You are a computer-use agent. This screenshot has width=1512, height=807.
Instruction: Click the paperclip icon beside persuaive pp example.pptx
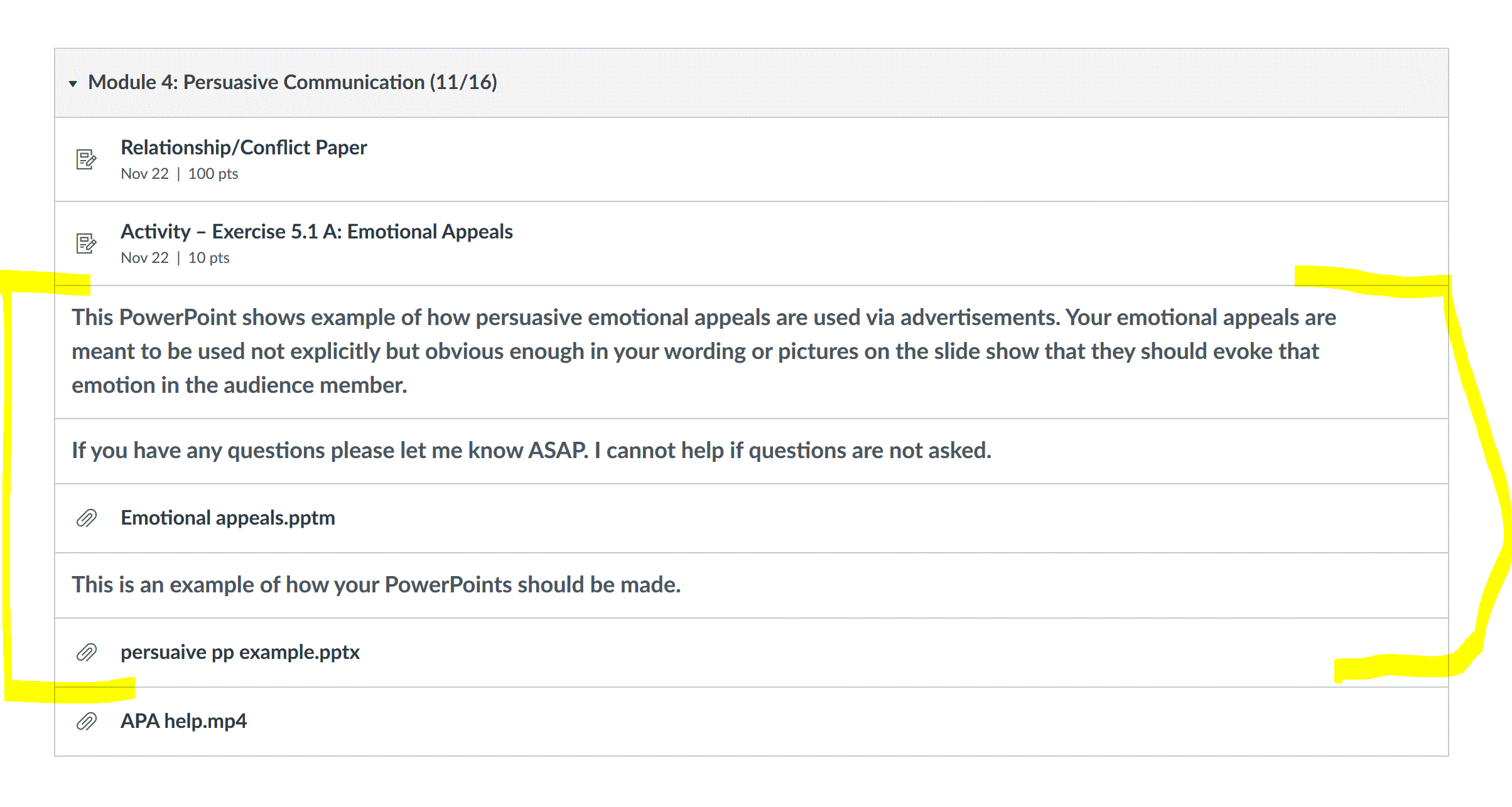pos(87,653)
